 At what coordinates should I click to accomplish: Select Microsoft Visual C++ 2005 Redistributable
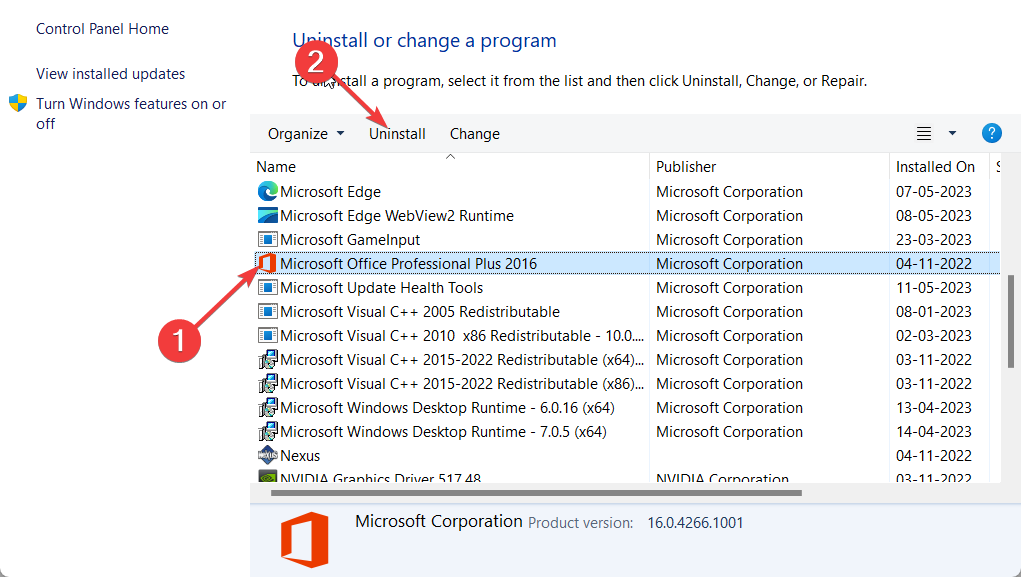coord(420,312)
